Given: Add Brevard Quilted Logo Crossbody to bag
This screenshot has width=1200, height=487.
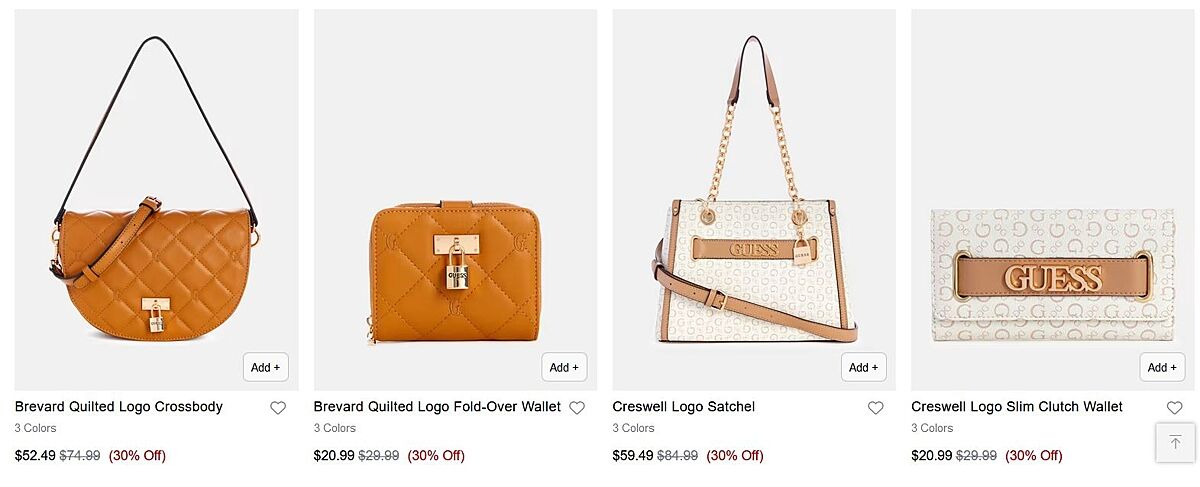Looking at the screenshot, I should pyautogui.click(x=266, y=367).
